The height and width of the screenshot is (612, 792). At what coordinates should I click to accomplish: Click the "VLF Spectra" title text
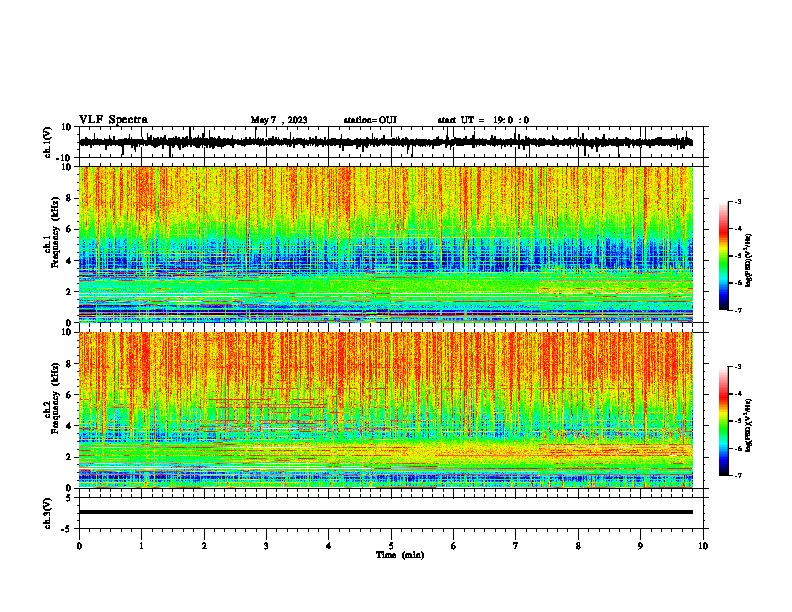pos(113,120)
